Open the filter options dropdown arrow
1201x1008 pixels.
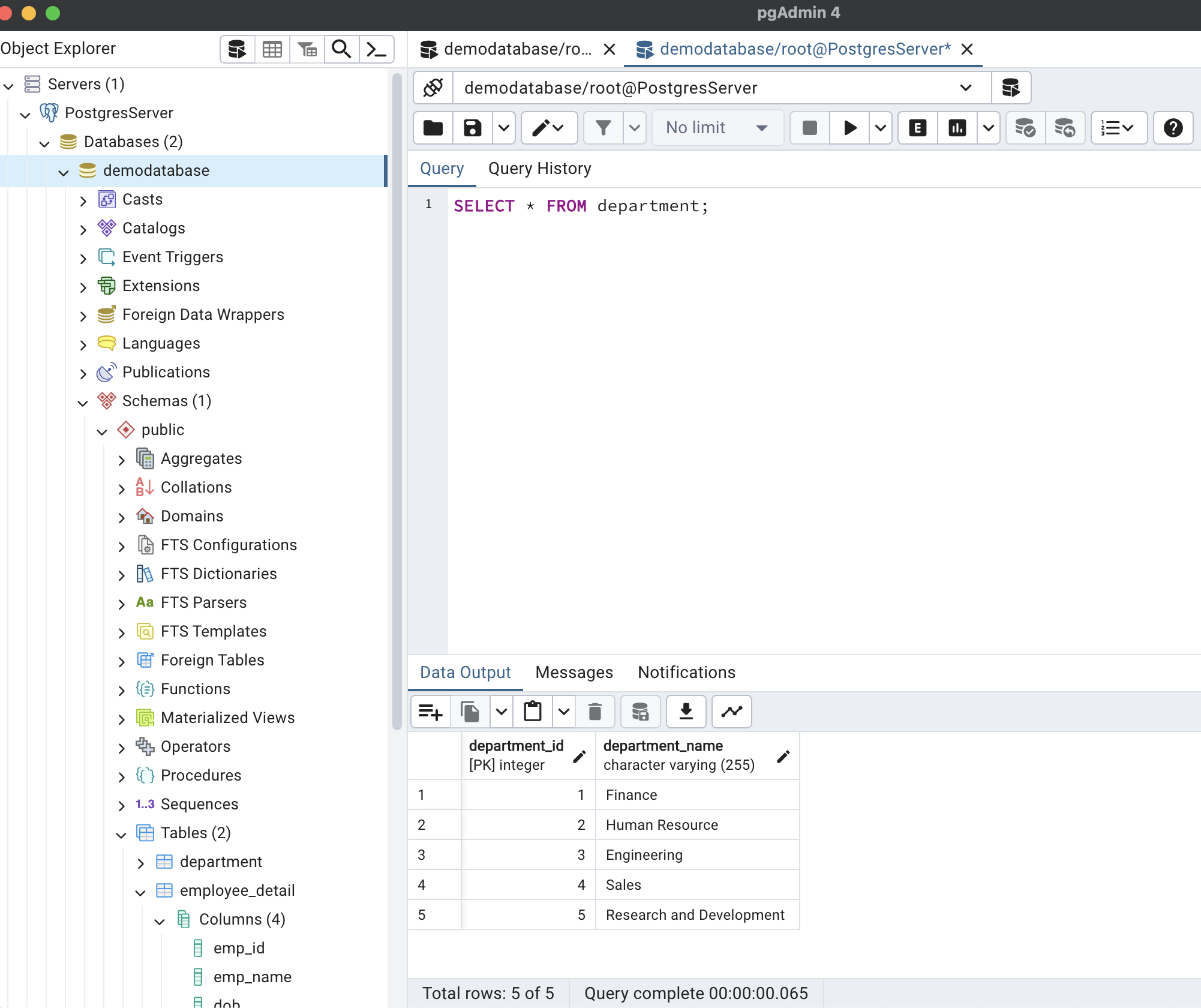pos(635,128)
